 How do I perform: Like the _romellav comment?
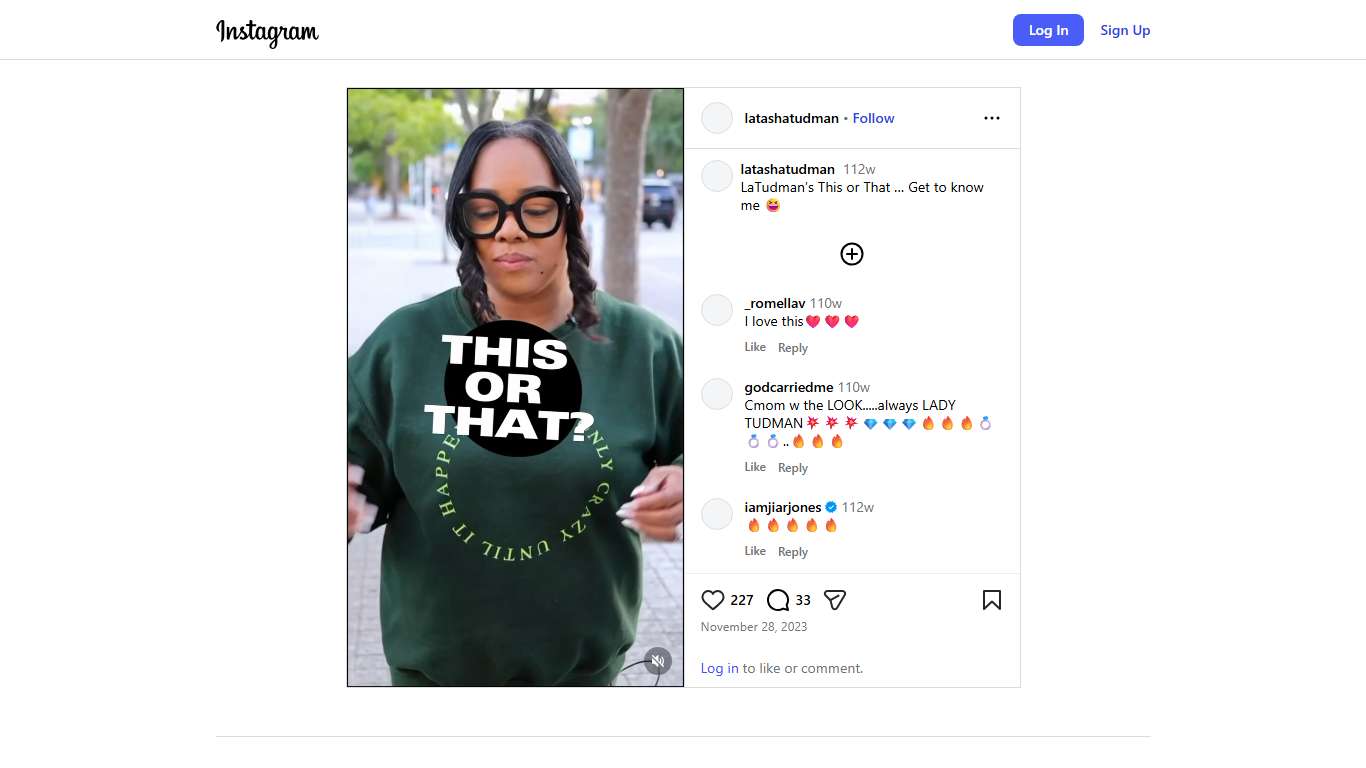755,347
